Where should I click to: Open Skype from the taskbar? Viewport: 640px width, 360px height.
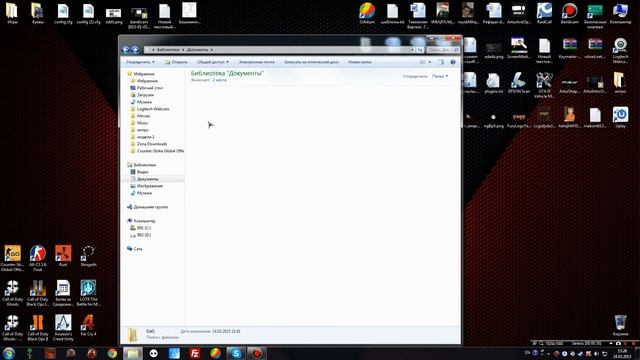coord(236,353)
